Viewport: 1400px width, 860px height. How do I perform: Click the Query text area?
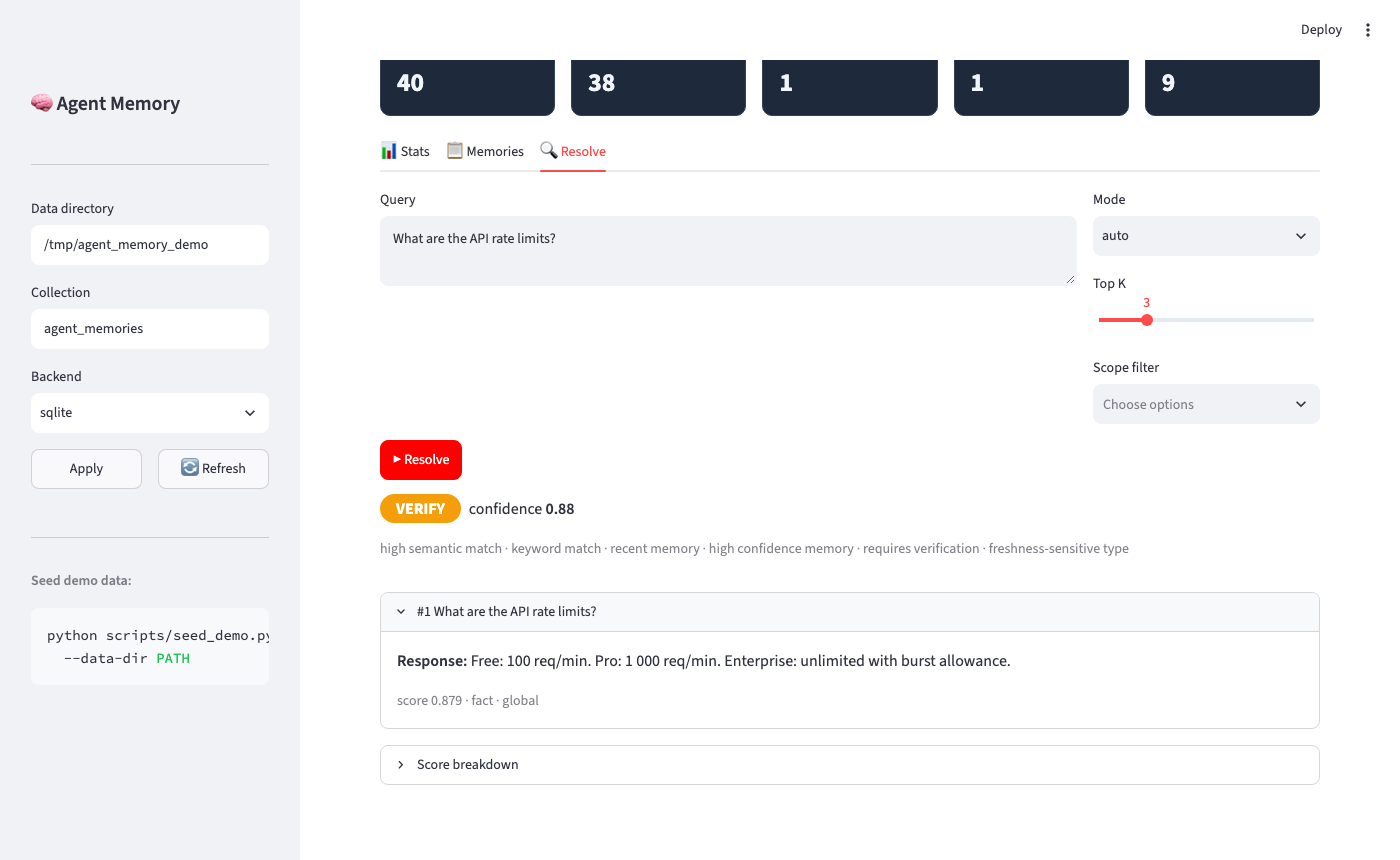coord(728,251)
